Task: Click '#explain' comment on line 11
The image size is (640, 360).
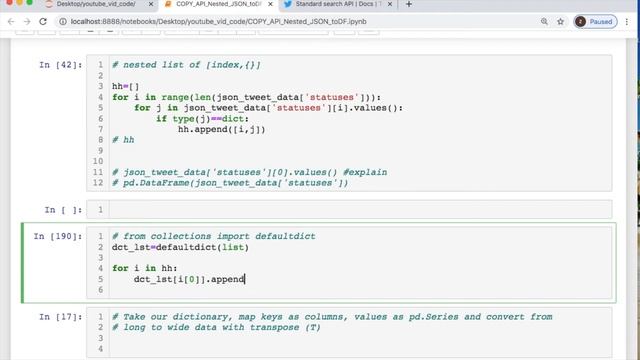Action: pos(365,172)
